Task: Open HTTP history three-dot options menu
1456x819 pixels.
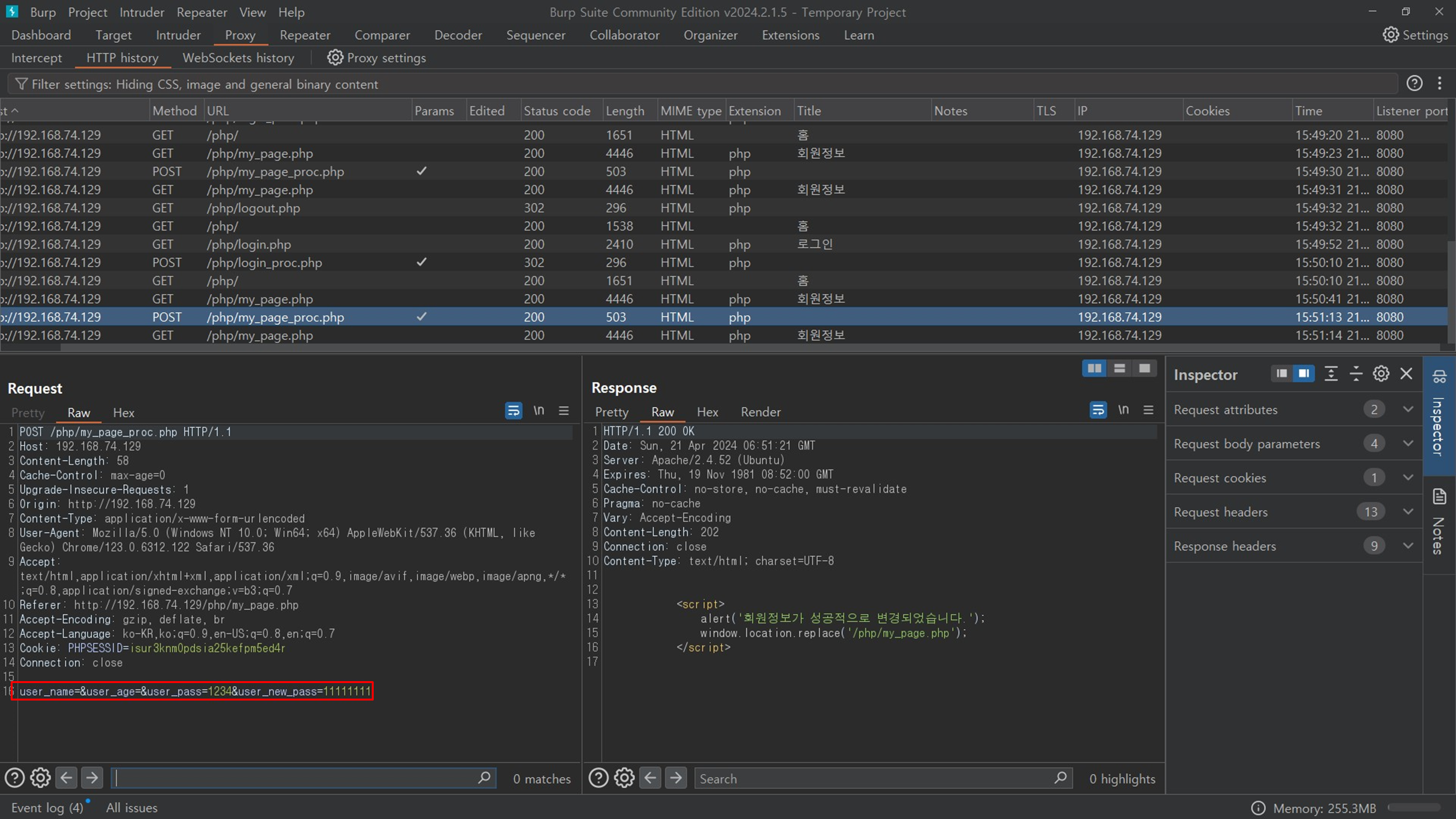Action: pos(1439,84)
